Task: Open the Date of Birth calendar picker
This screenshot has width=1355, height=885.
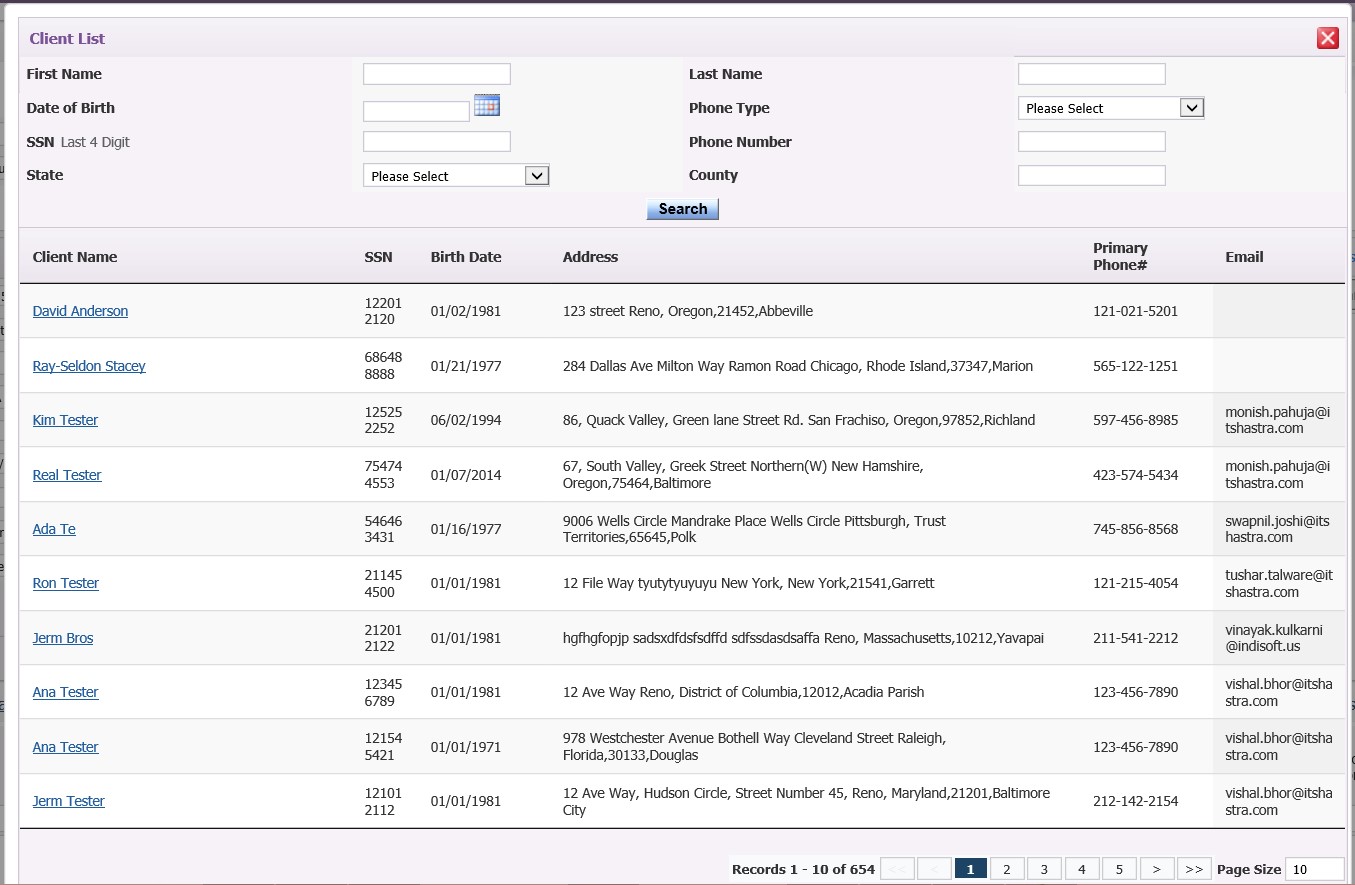Action: point(487,106)
